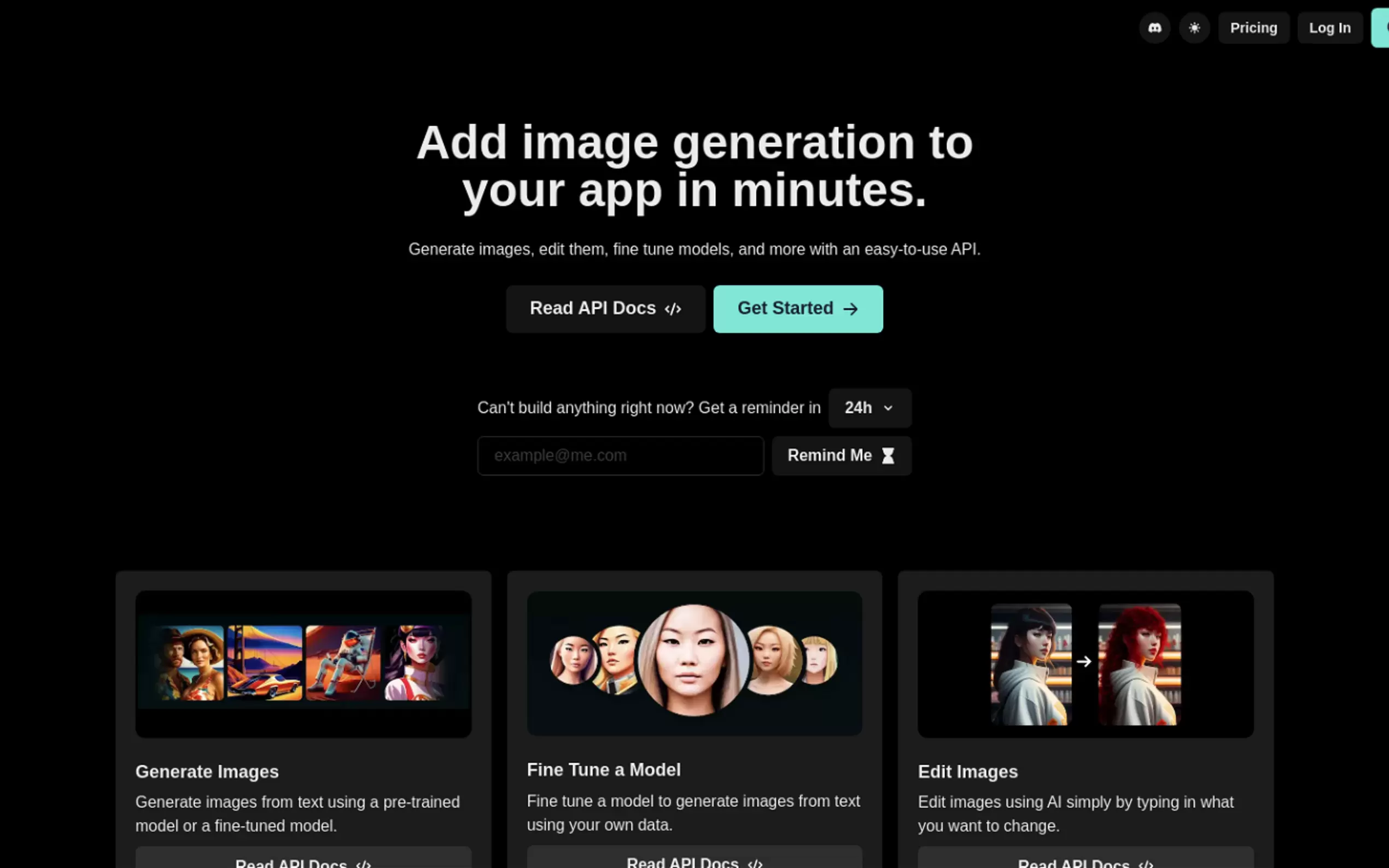Open the Golden Gate car sample thumbnail

[x=264, y=662]
